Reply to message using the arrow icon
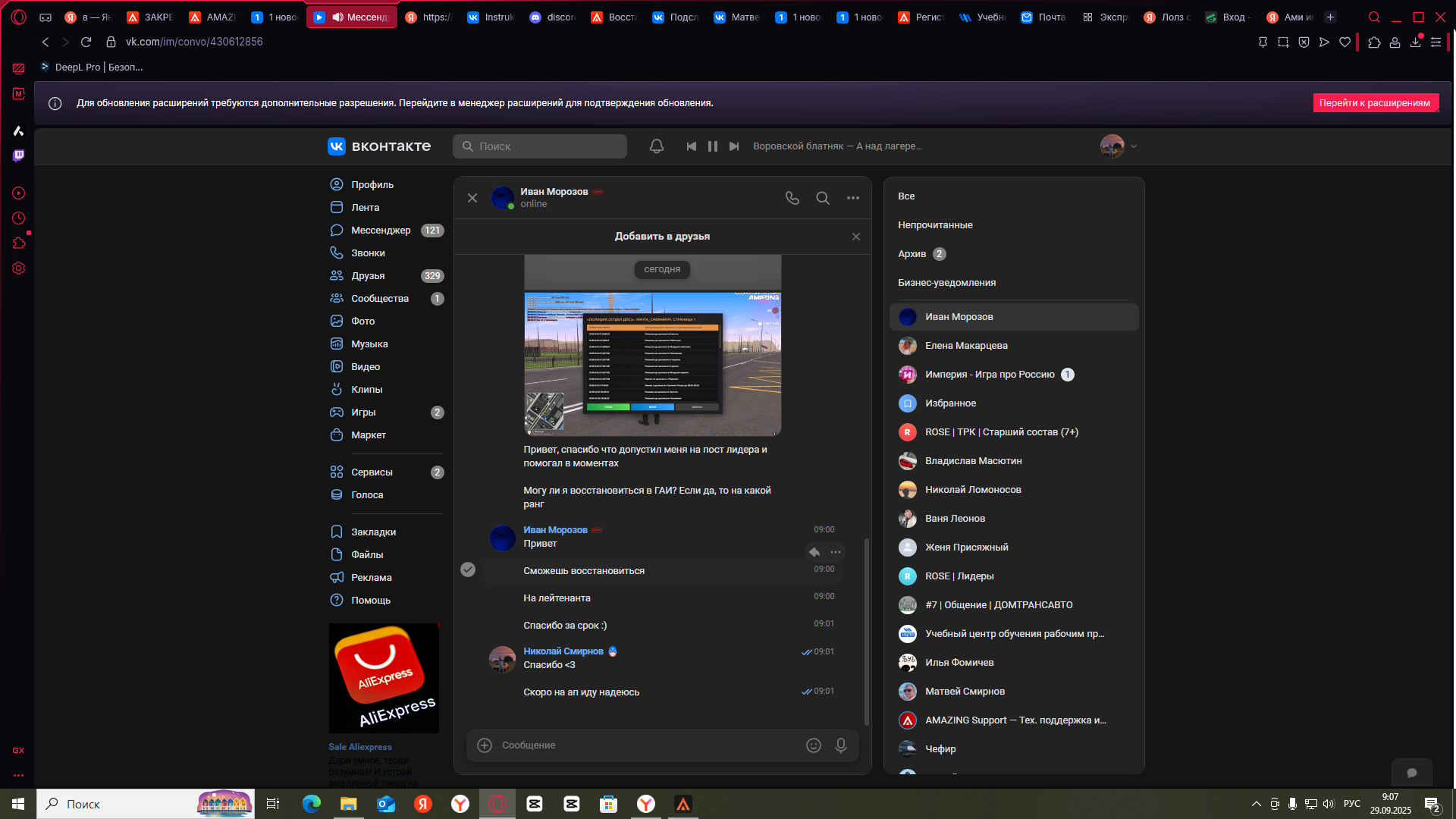This screenshot has height=819, width=1456. point(814,552)
